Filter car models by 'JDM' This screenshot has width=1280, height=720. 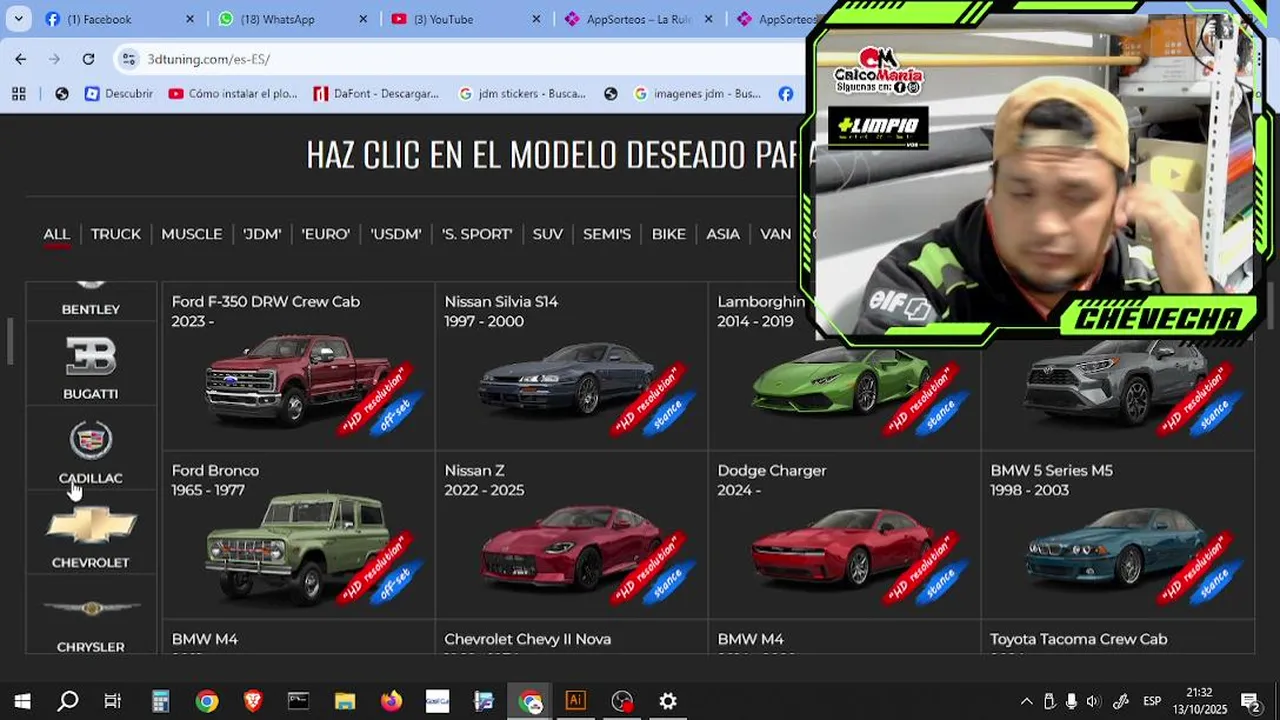[262, 234]
